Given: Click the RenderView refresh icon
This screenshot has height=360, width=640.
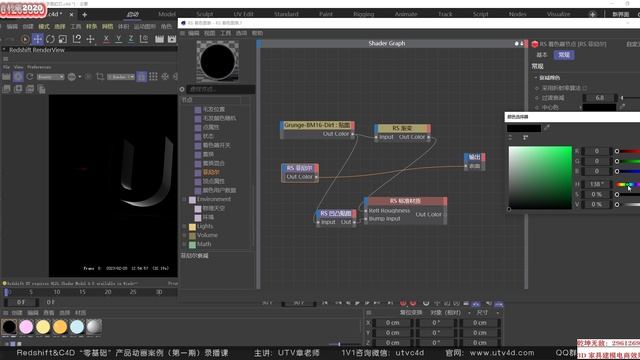Looking at the screenshot, I should 30,77.
